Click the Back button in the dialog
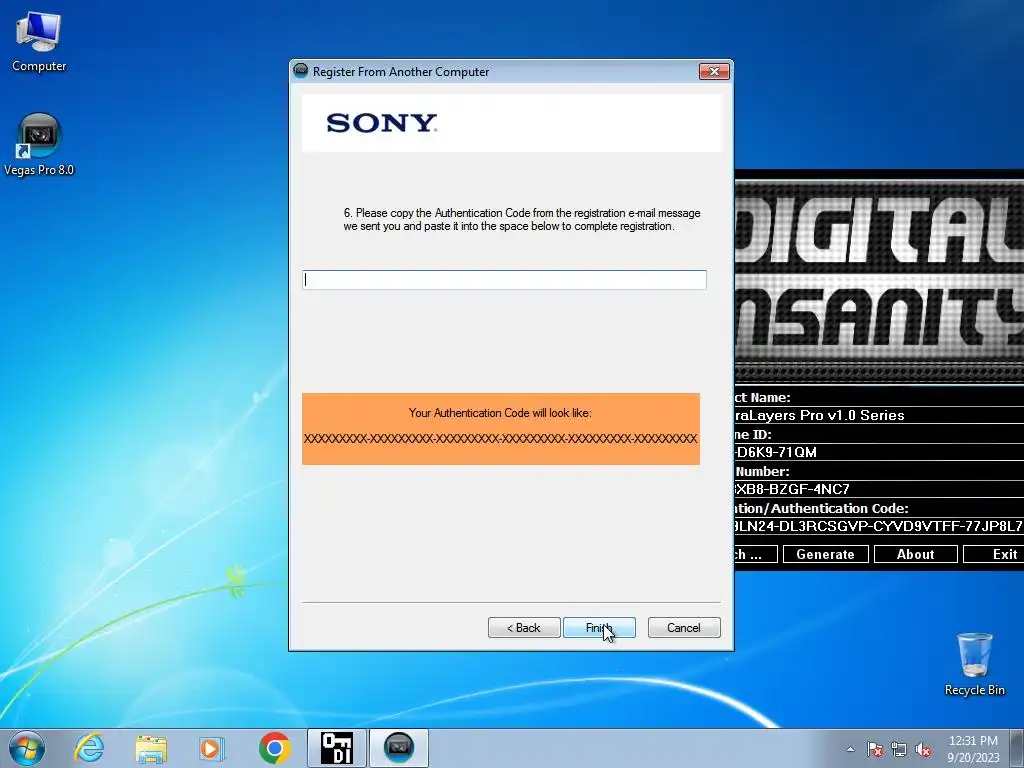The height and width of the screenshot is (768, 1024). tap(524, 628)
